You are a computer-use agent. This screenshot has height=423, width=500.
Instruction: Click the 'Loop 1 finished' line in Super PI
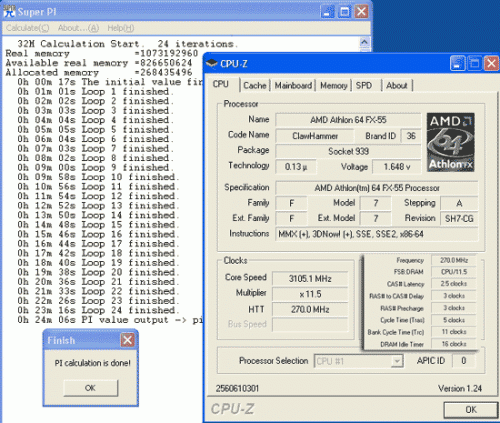pyautogui.click(x=96, y=91)
